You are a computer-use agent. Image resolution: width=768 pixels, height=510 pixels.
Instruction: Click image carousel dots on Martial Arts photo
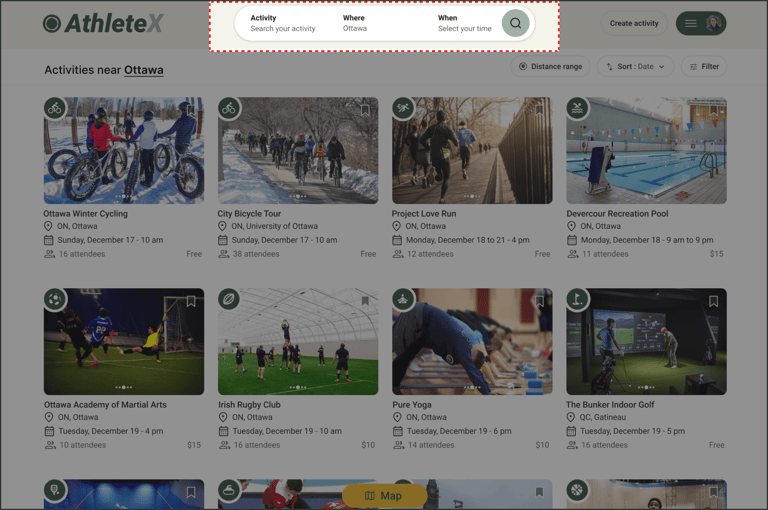point(123,387)
